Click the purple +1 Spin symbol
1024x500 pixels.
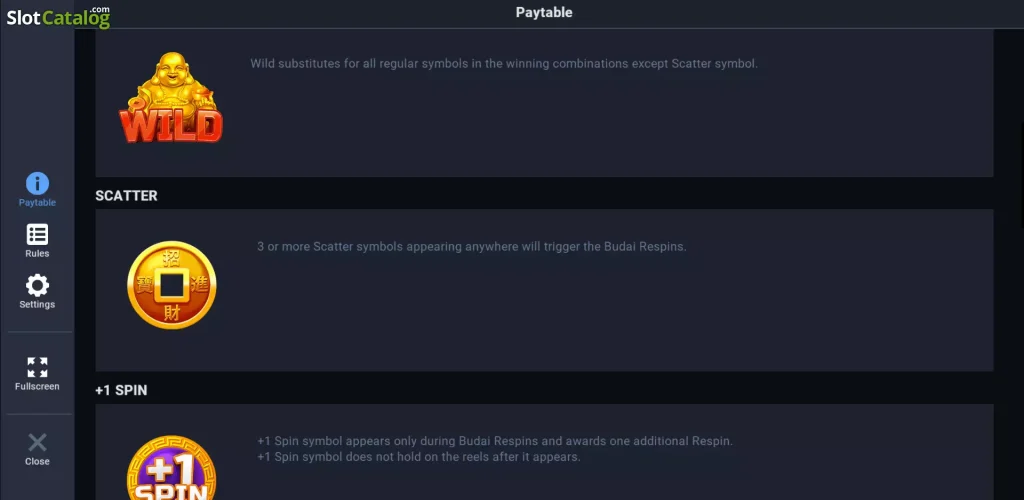pyautogui.click(x=171, y=468)
